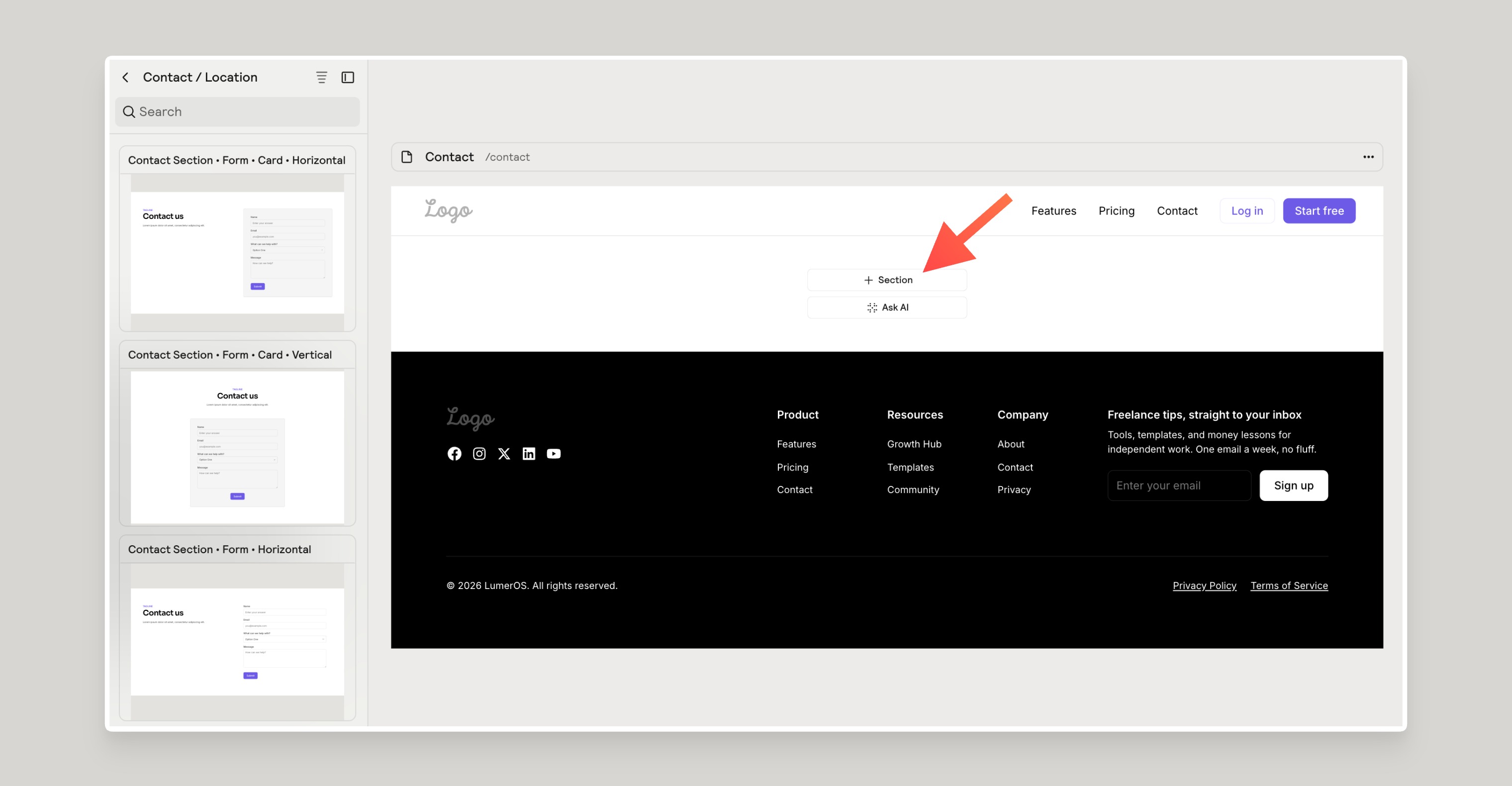This screenshot has width=1512, height=786.
Task: Open Contact in the top navbar
Action: click(x=1177, y=211)
